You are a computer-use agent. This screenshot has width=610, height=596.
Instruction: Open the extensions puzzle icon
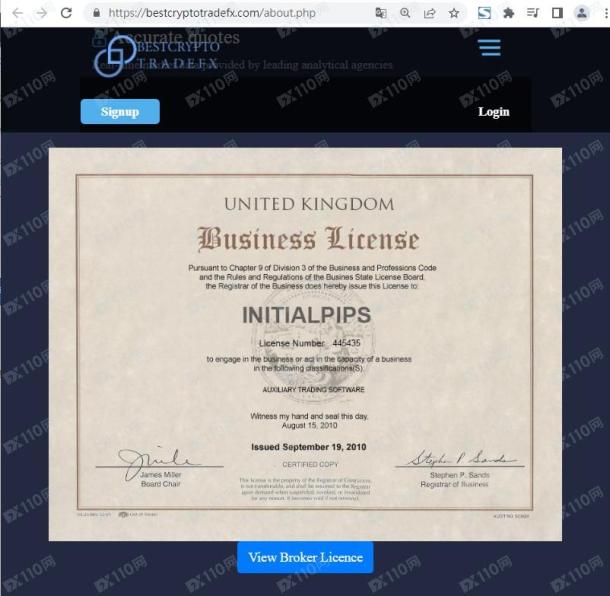(508, 13)
